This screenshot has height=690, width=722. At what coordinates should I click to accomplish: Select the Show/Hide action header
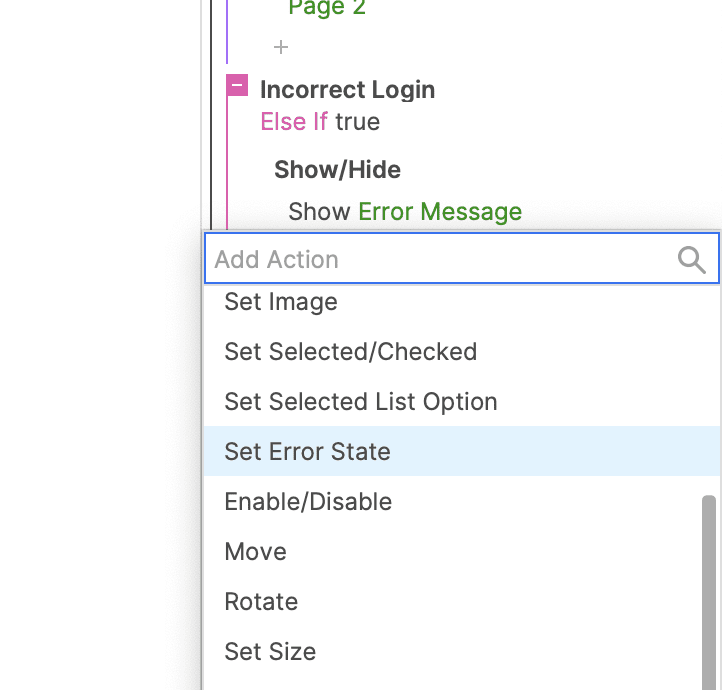pos(337,170)
